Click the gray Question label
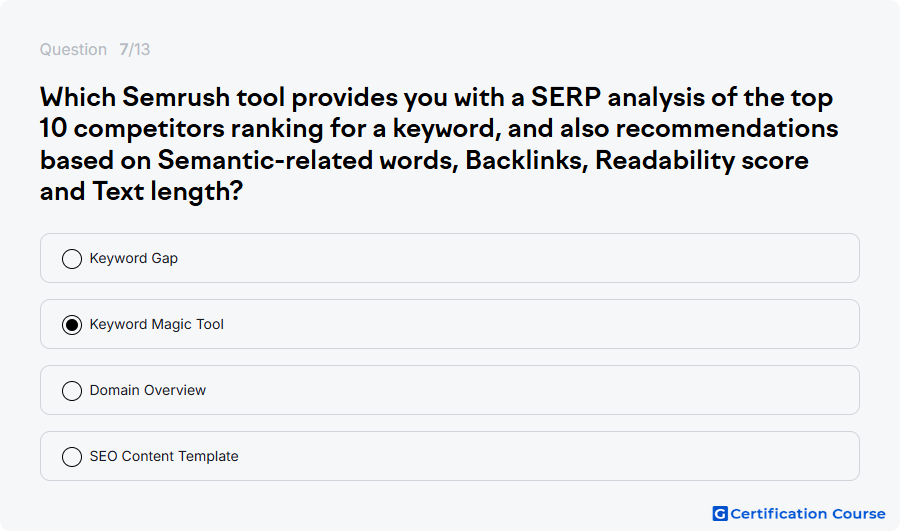Image resolution: width=900 pixels, height=531 pixels. [73, 49]
